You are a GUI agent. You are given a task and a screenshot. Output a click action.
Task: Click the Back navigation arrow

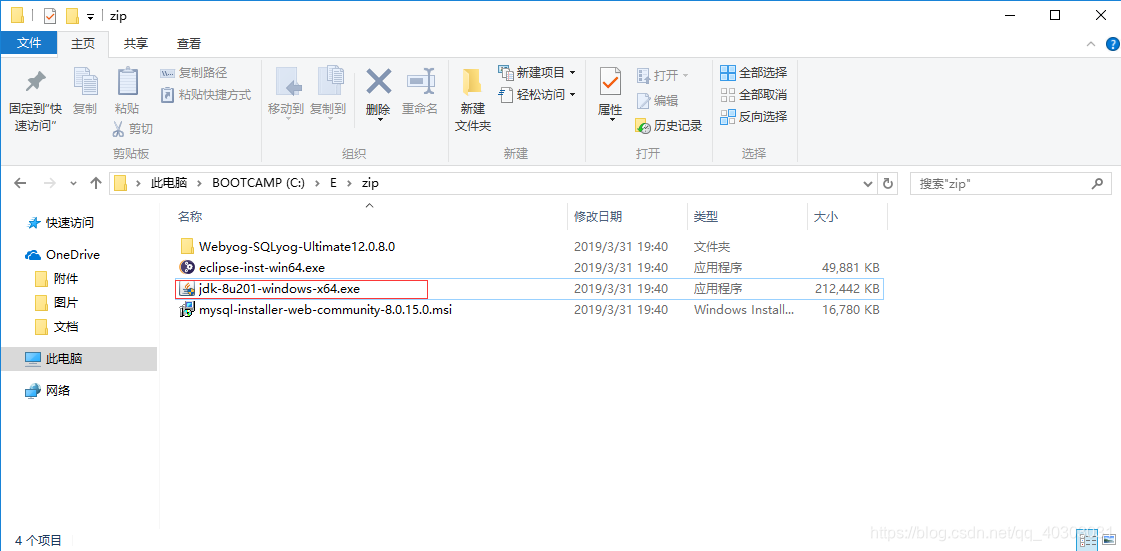coord(21,183)
